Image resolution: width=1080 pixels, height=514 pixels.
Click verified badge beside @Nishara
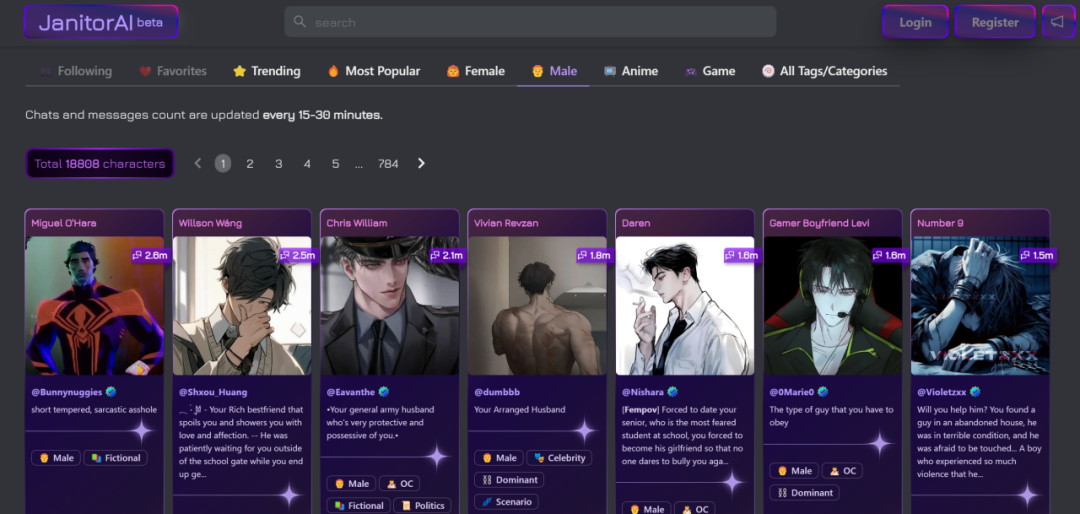pyautogui.click(x=673, y=392)
